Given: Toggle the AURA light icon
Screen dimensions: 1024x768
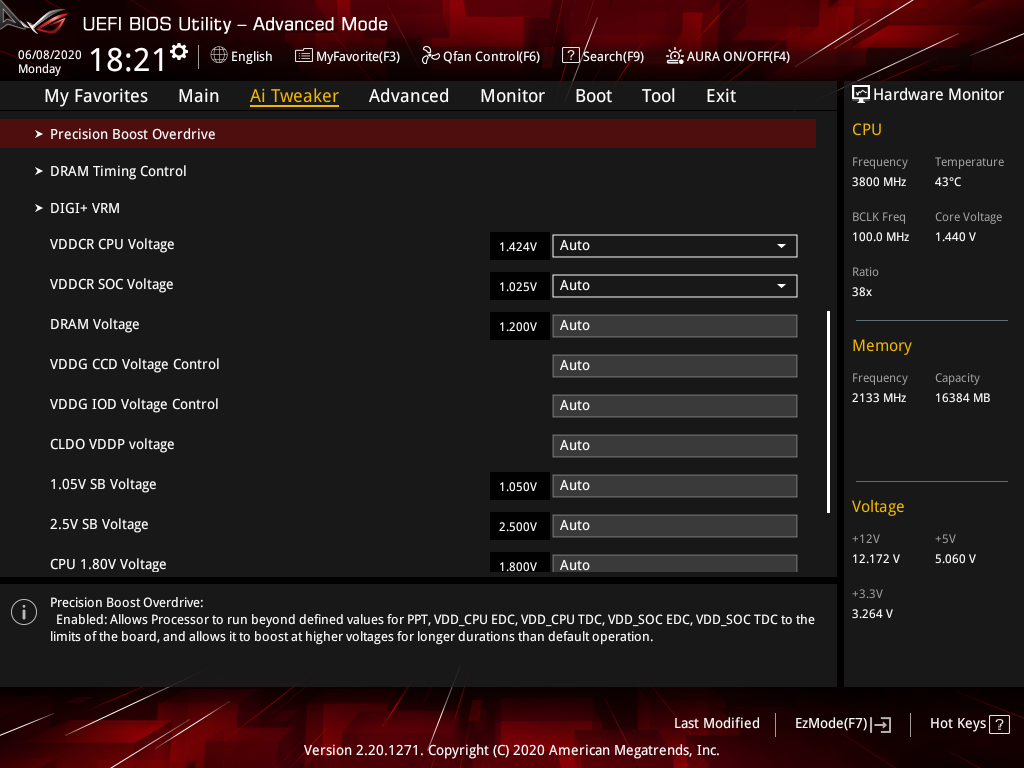Looking at the screenshot, I should (675, 56).
